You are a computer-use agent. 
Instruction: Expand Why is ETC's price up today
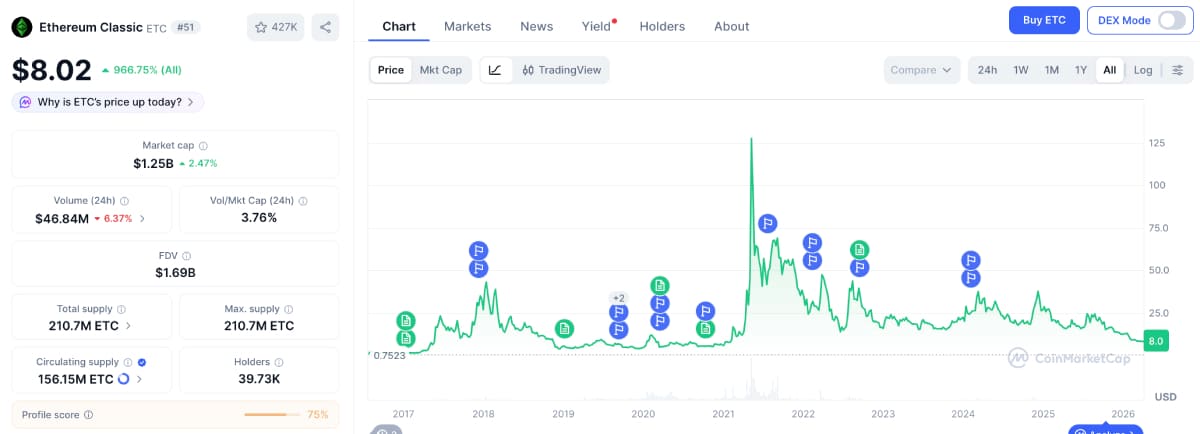pyautogui.click(x=108, y=102)
